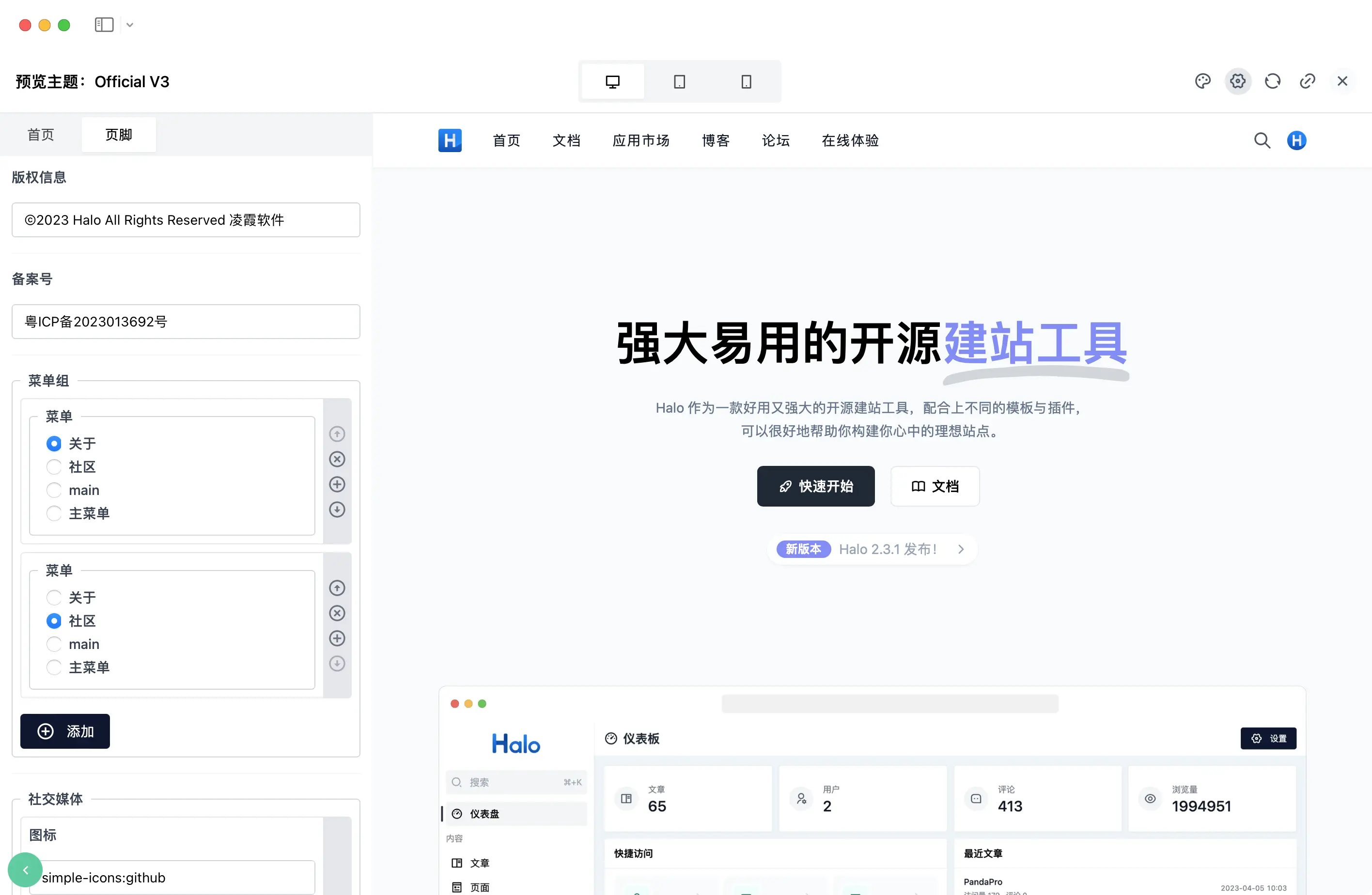The height and width of the screenshot is (895, 1372).
Task: Switch to tablet preview mode
Action: (x=680, y=81)
